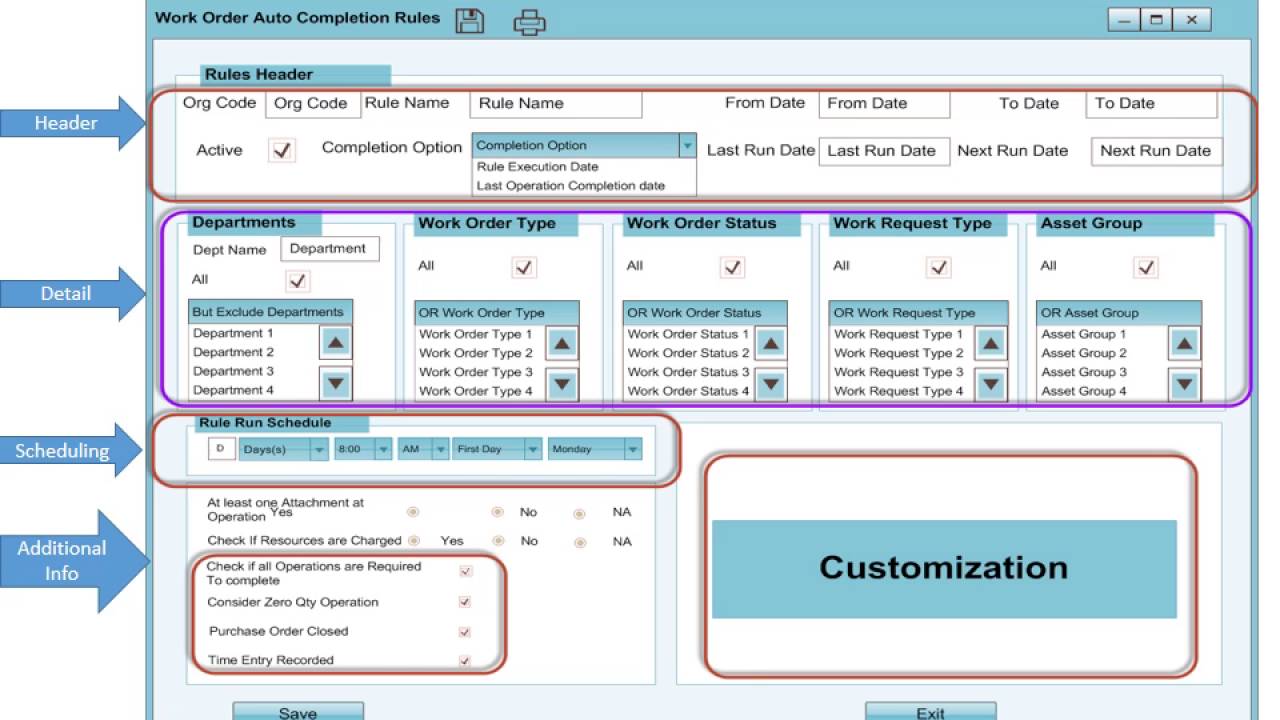
Task: Select Department 3 in exclude list
Action: point(233,371)
